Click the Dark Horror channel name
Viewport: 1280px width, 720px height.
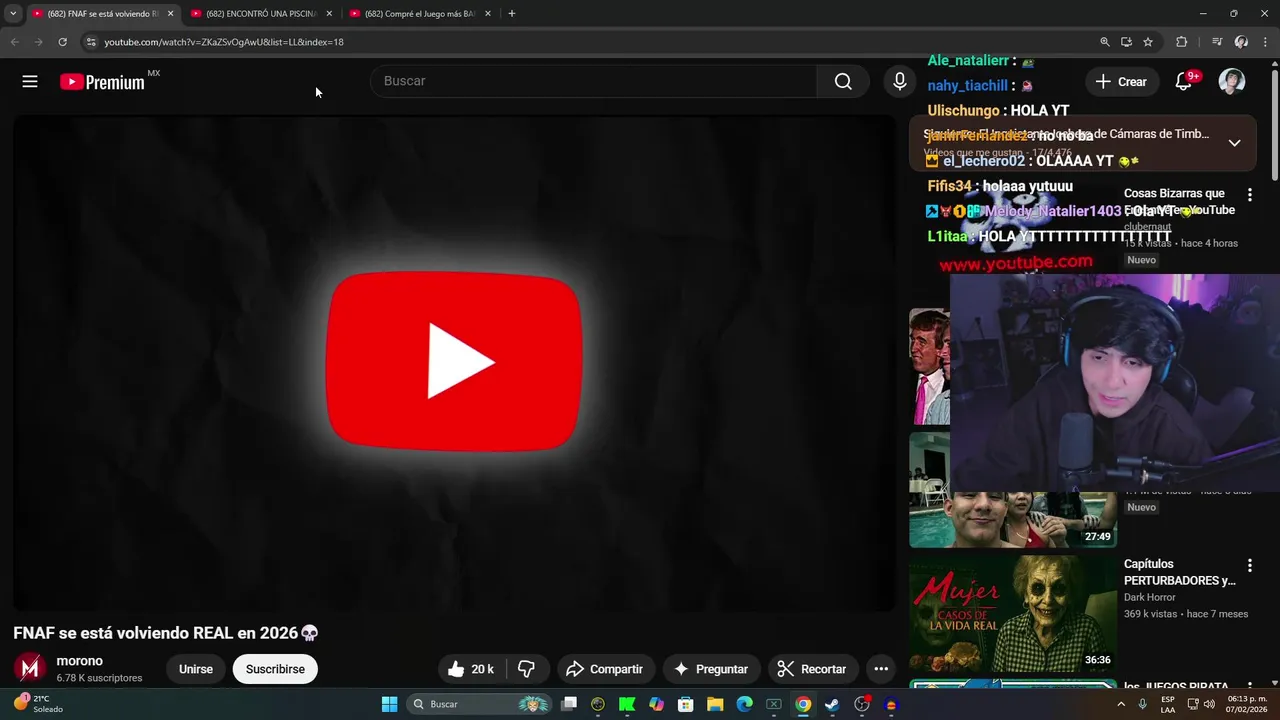(1150, 597)
